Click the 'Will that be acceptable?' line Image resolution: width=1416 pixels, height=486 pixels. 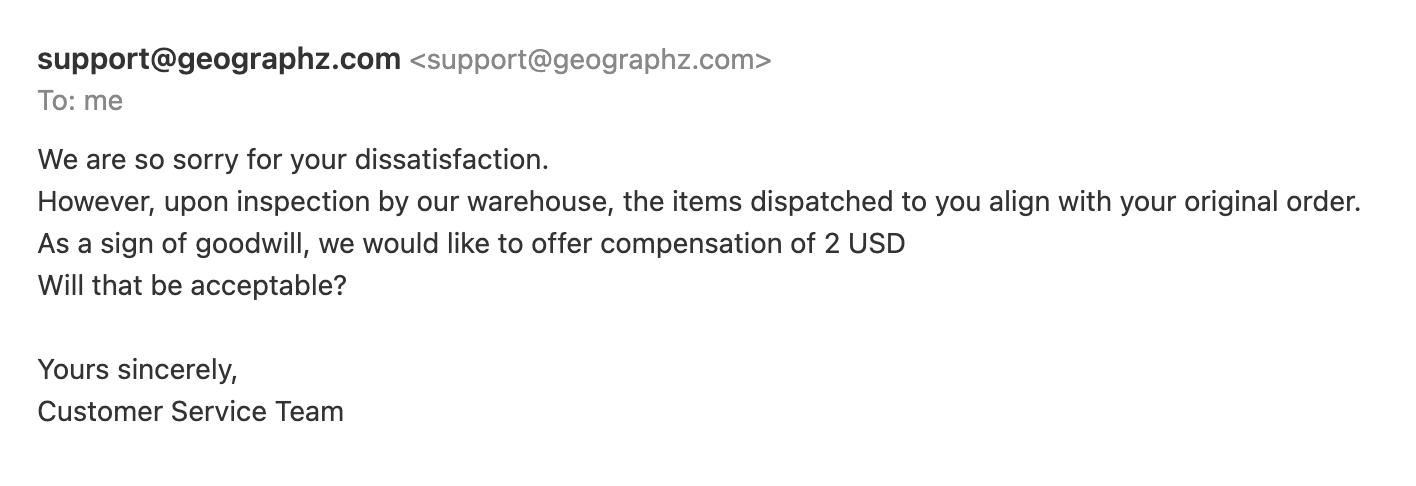(192, 286)
